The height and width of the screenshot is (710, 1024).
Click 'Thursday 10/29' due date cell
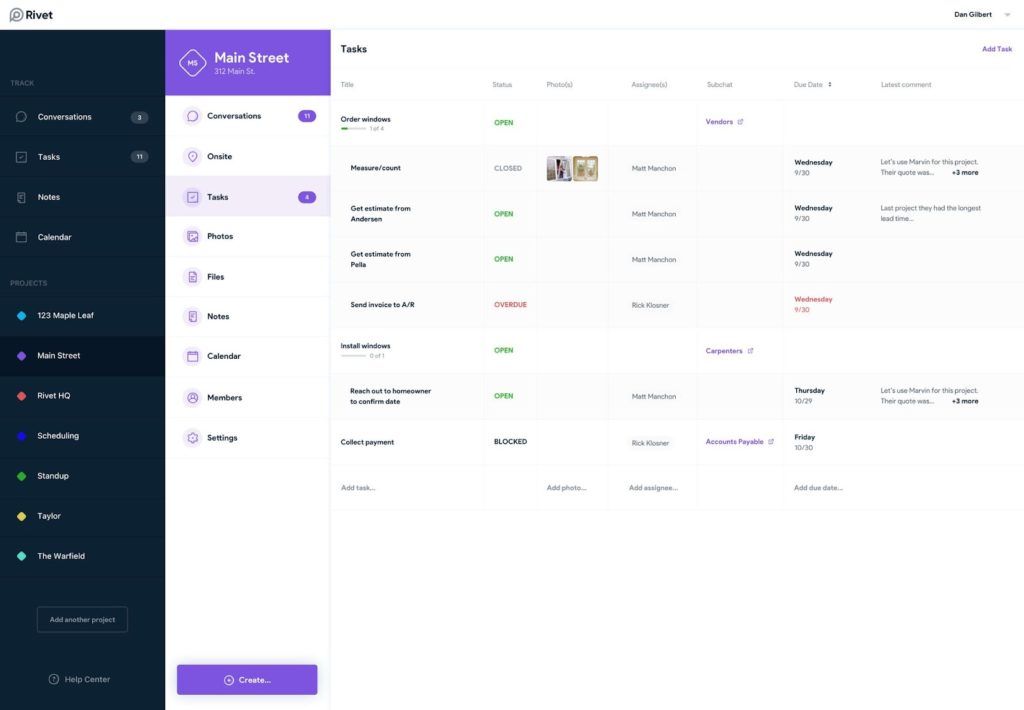(809, 396)
